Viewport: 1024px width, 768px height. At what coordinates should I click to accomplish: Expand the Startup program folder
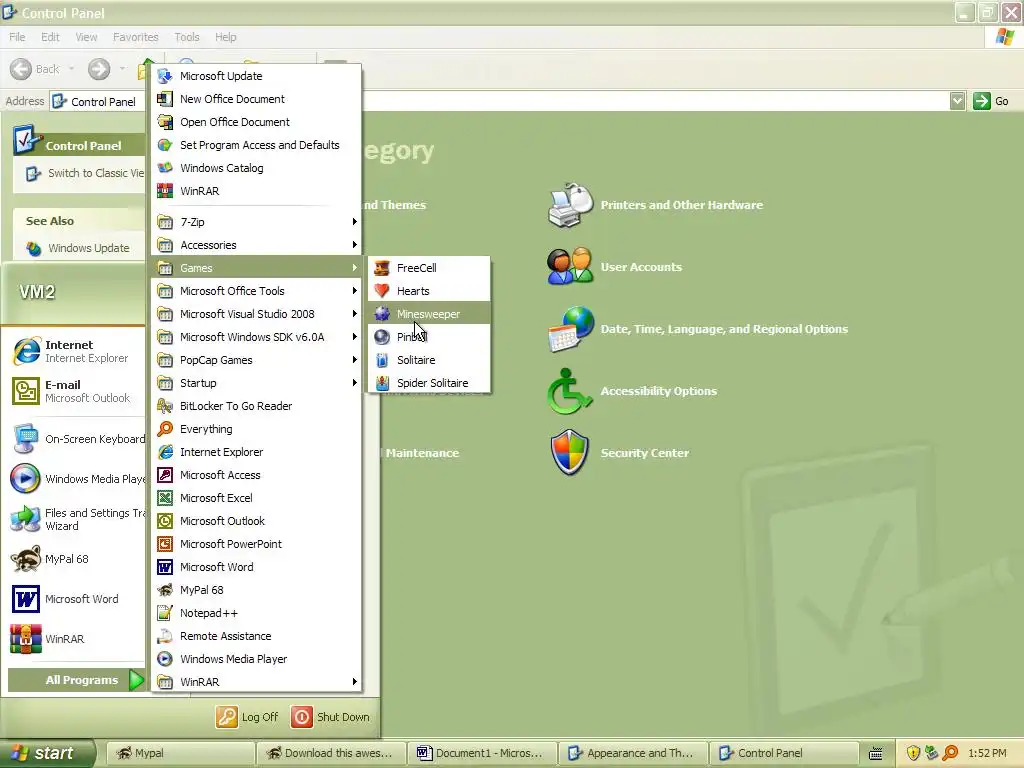click(257, 383)
